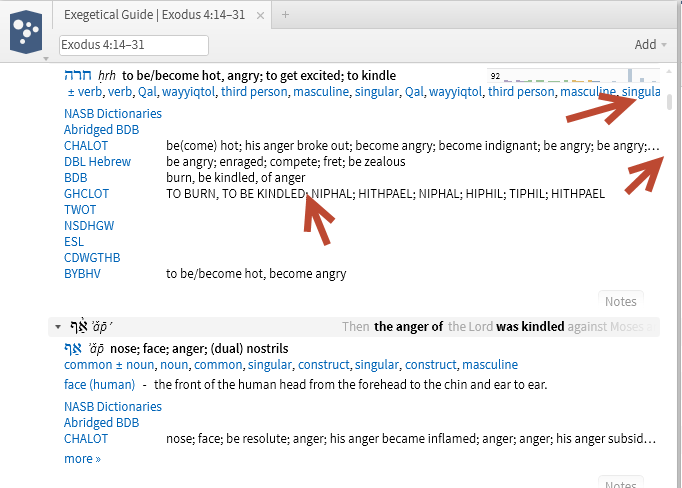Click the אַף lemma link

coord(73,349)
